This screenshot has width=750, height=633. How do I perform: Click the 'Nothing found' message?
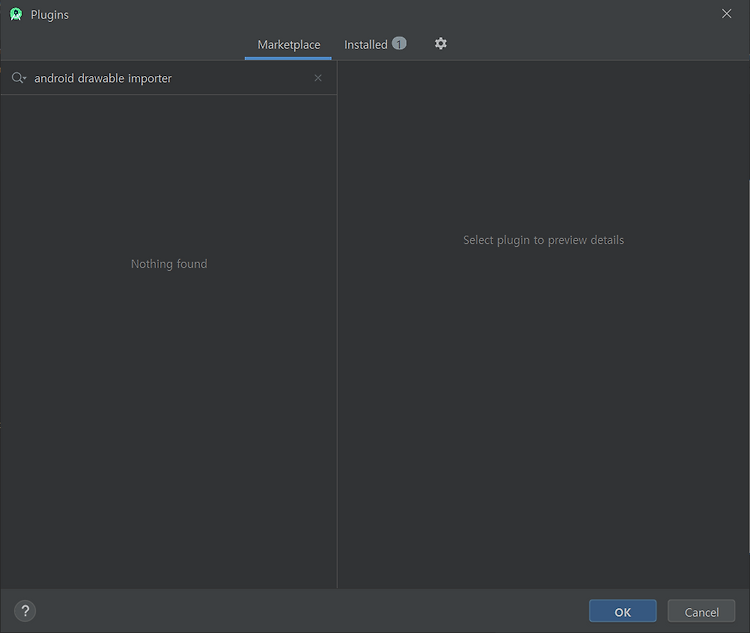tap(169, 264)
